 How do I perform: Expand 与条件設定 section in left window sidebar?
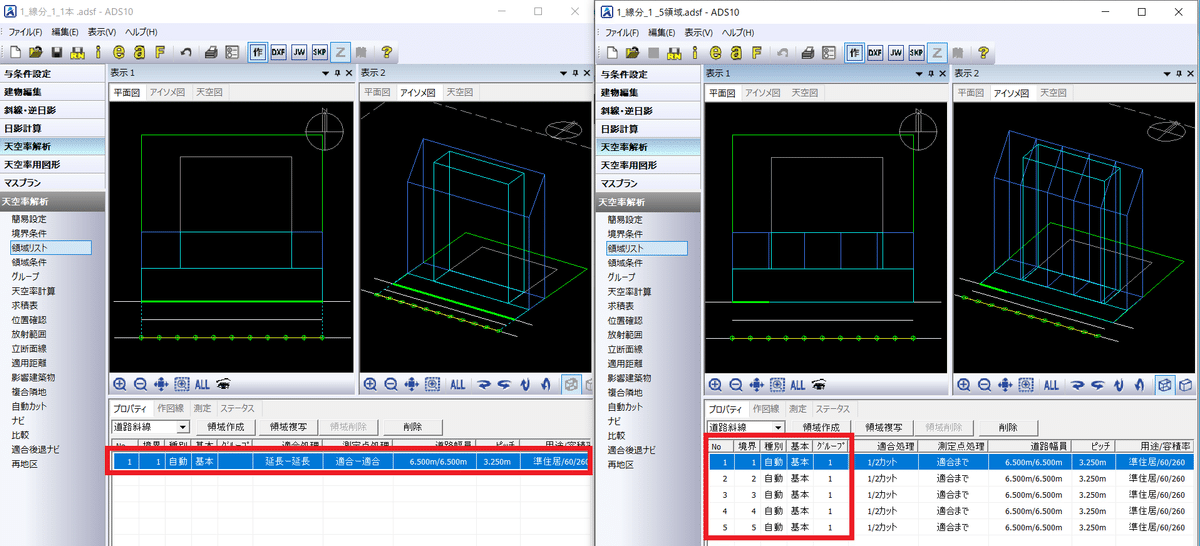click(x=53, y=74)
